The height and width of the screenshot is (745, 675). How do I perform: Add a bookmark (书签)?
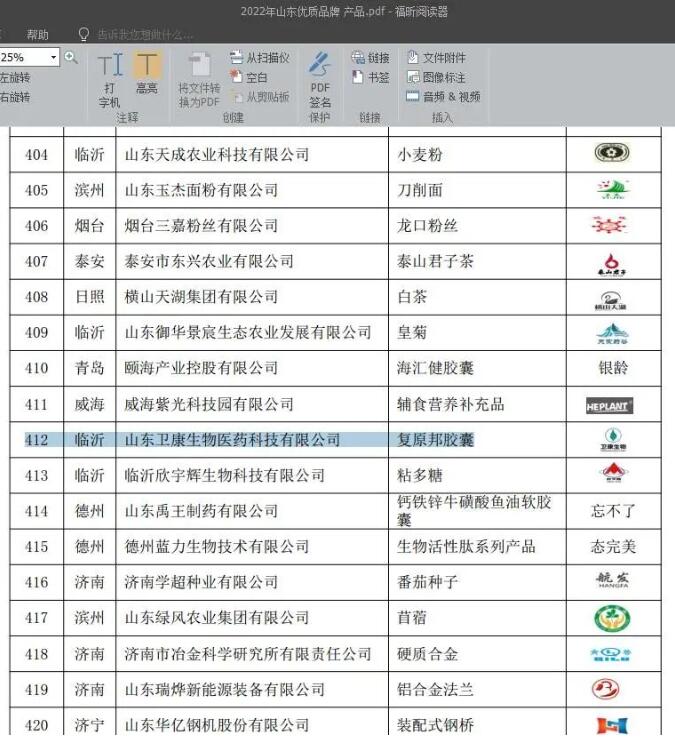click(x=370, y=77)
